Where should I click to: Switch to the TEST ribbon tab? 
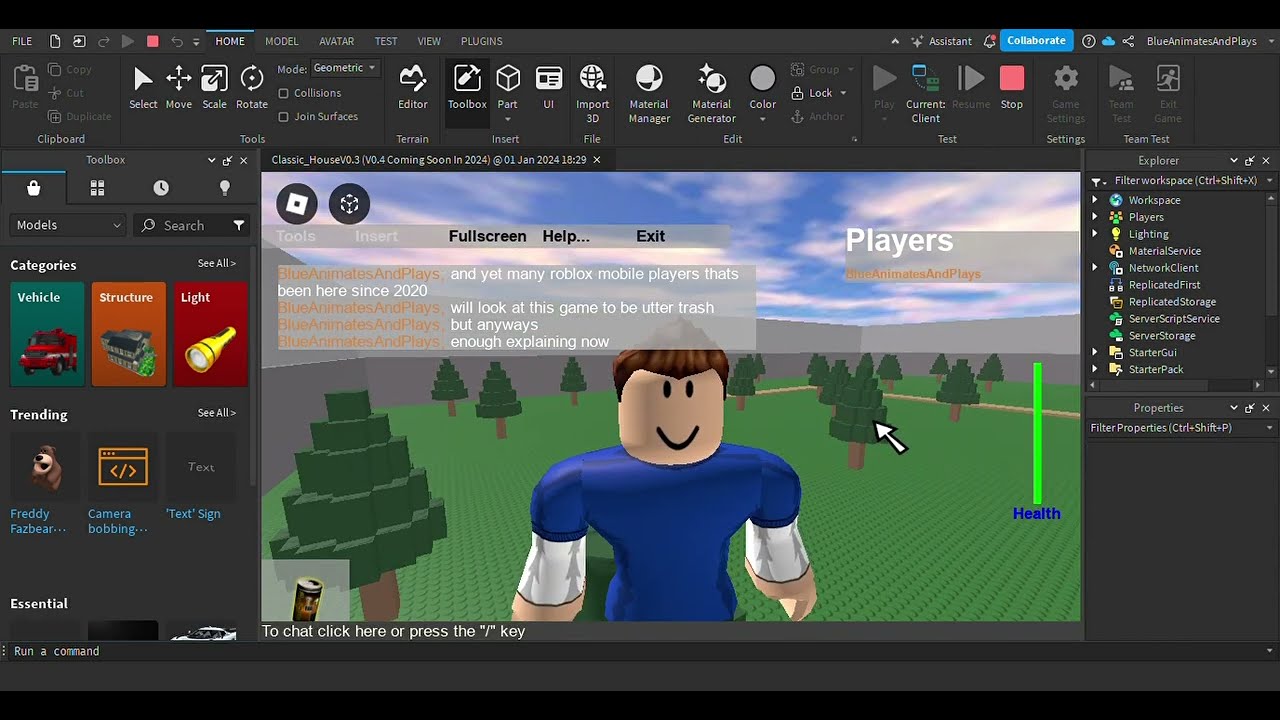pyautogui.click(x=386, y=41)
